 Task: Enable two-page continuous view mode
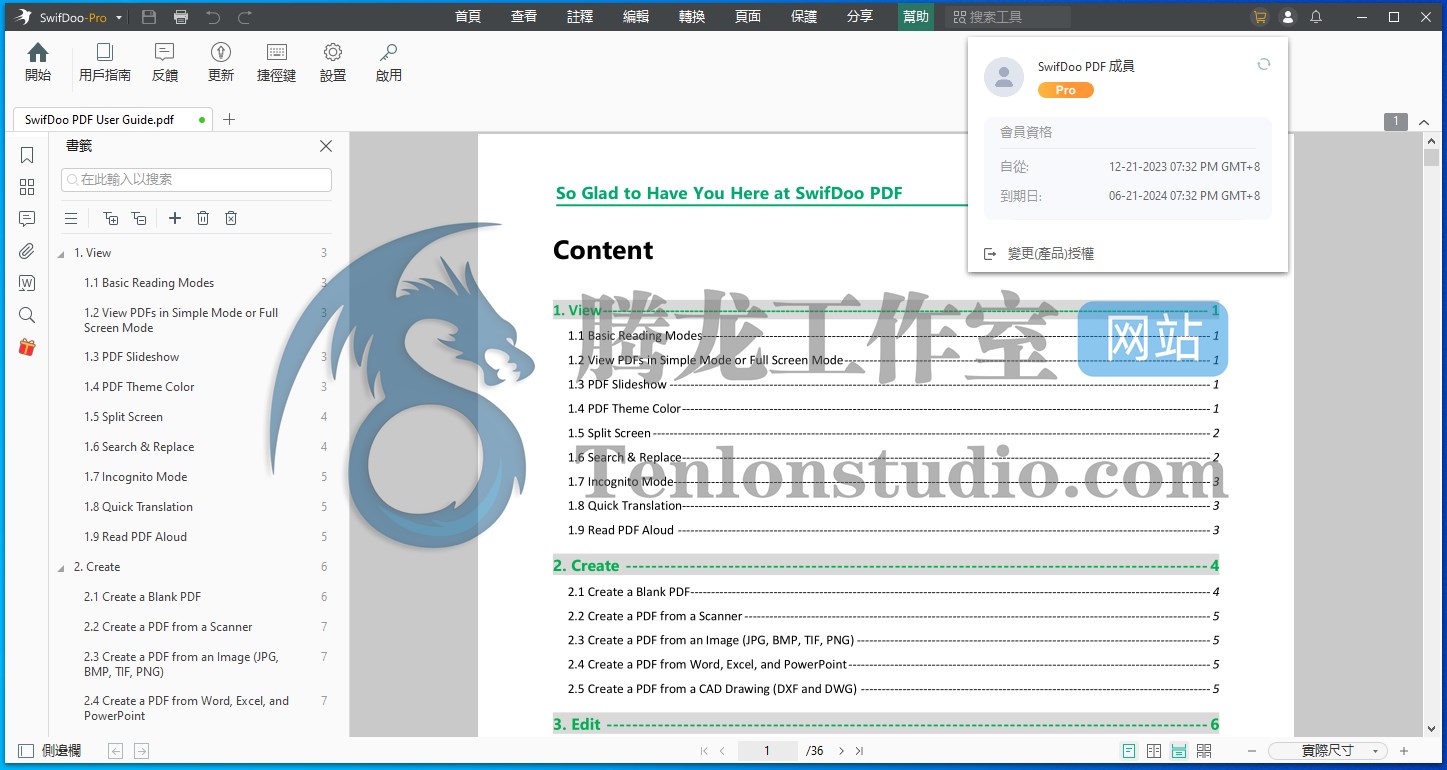[x=1204, y=750]
